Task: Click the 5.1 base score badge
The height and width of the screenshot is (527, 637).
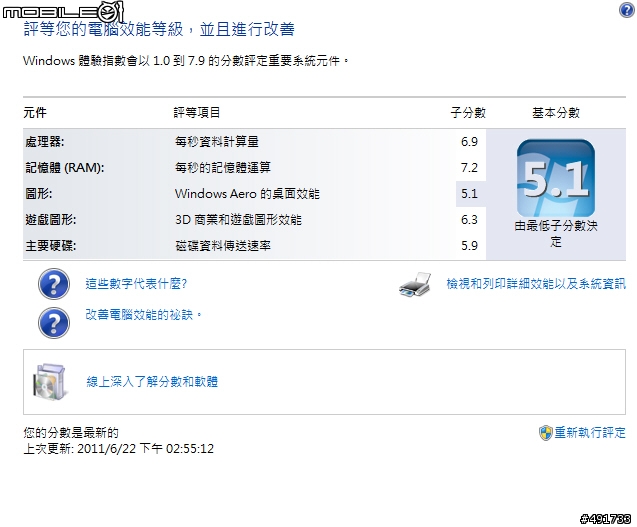Action: pos(556,178)
